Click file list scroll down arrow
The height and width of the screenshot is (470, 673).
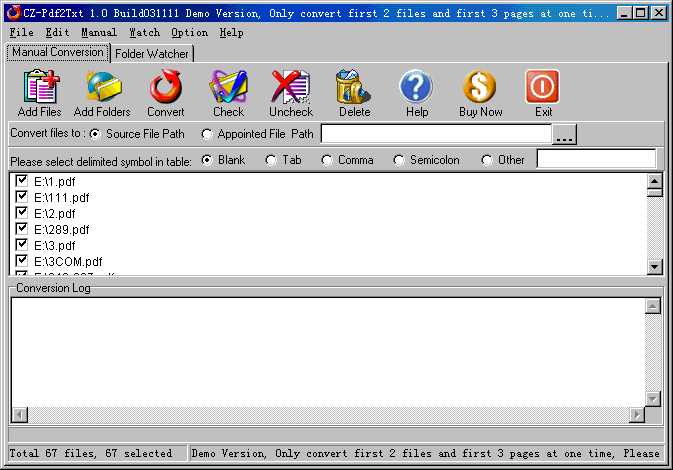pyautogui.click(x=654, y=267)
